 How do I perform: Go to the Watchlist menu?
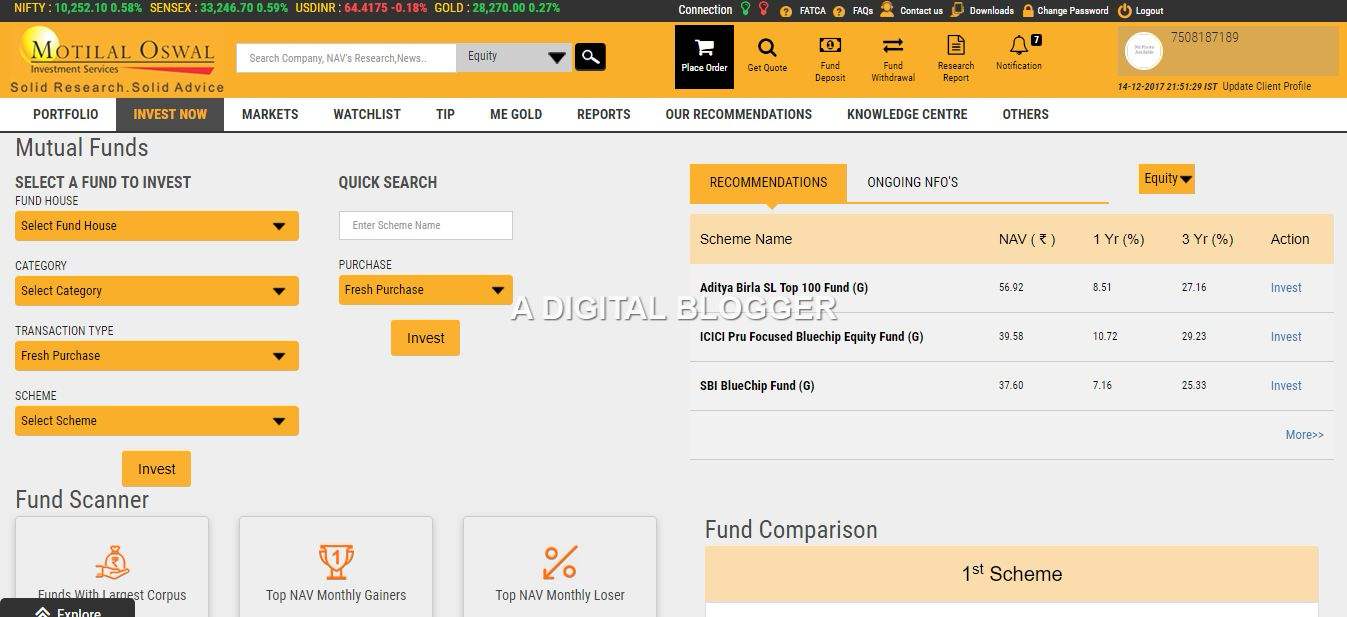[x=367, y=114]
